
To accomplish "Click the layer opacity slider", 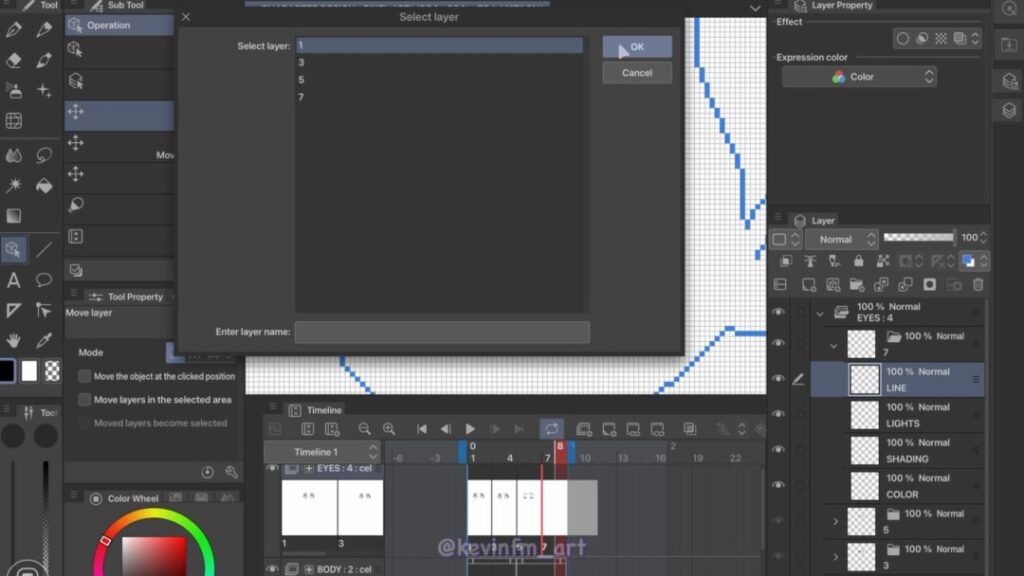I will click(919, 238).
